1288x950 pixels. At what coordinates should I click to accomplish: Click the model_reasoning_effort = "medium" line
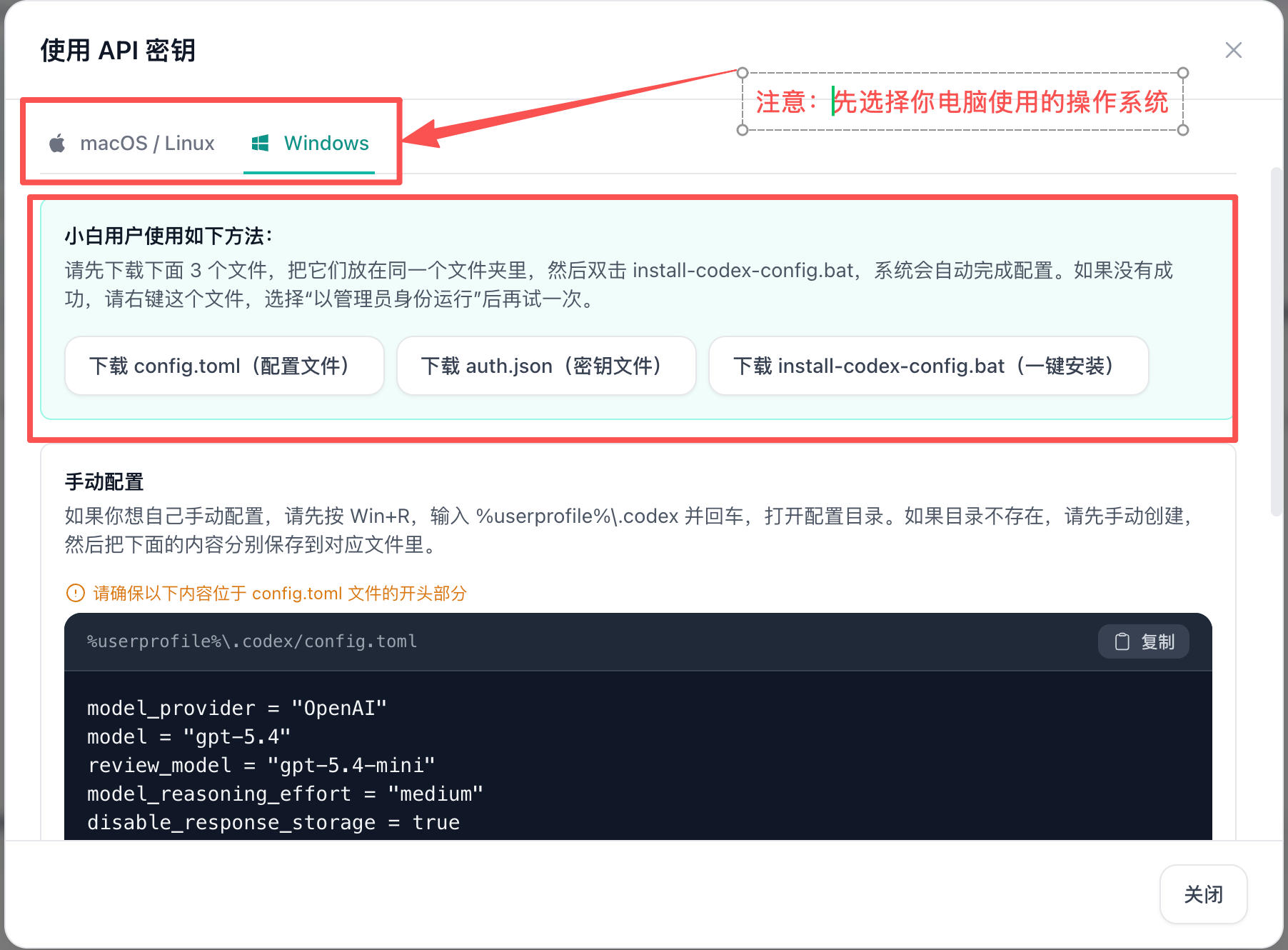point(285,794)
